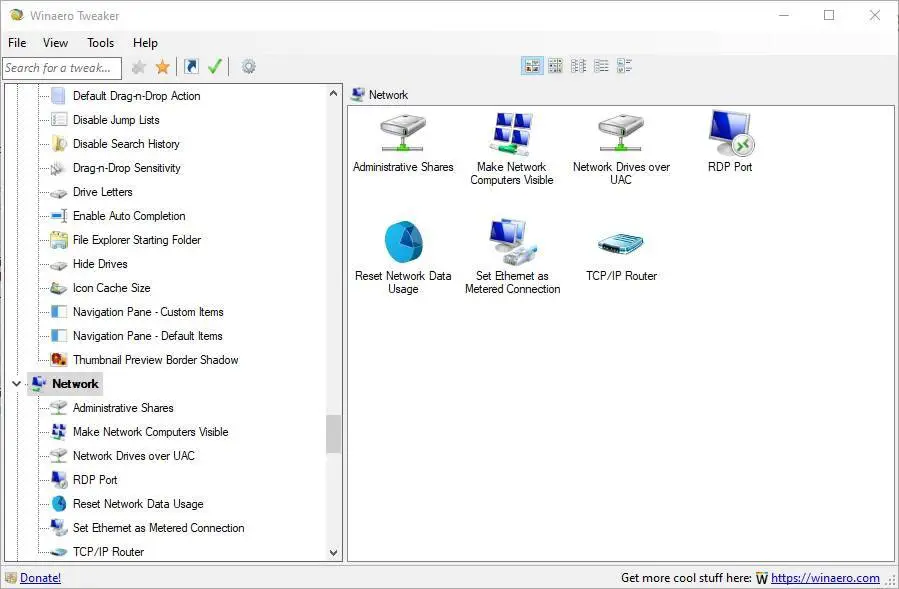The height and width of the screenshot is (589, 899).
Task: Select Enable Auto Completion tree item
Action: (x=129, y=216)
